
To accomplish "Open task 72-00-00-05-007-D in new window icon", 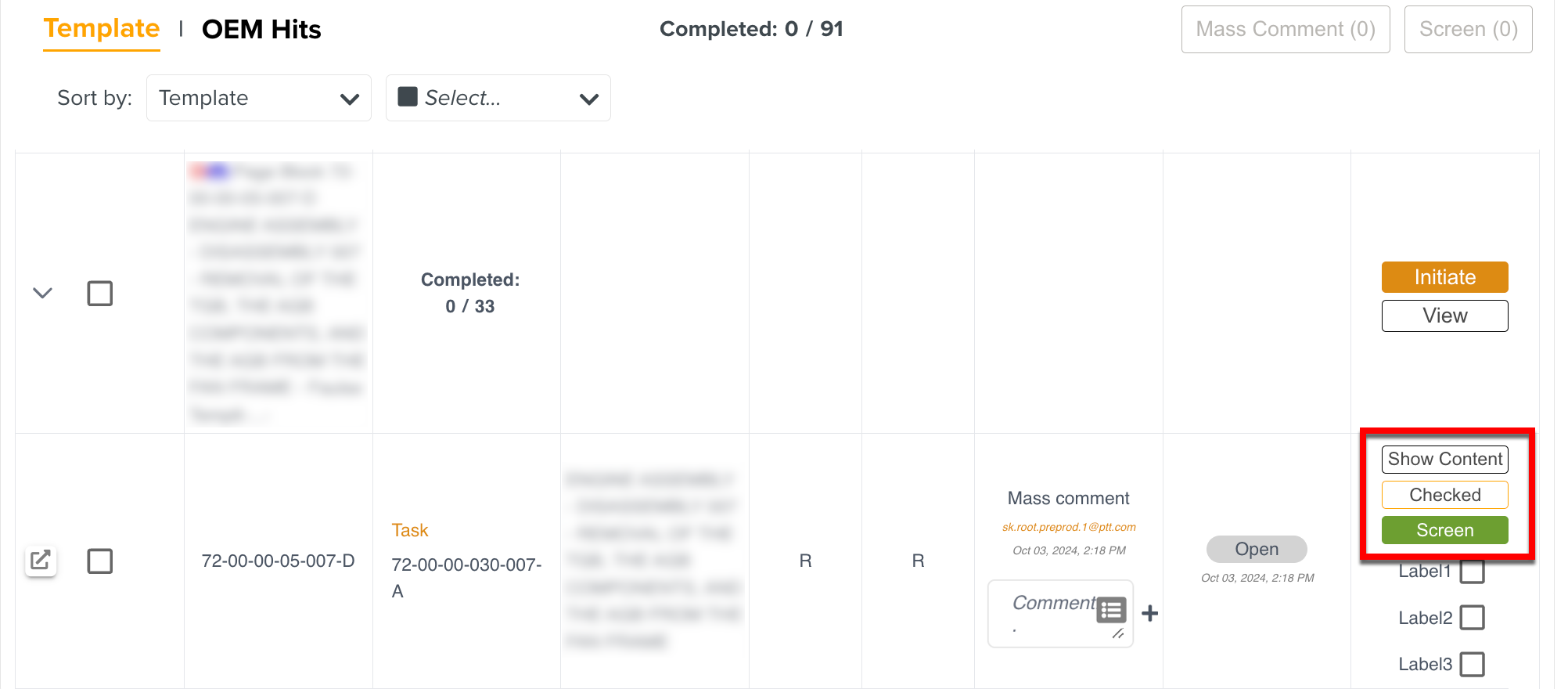I will pyautogui.click(x=41, y=560).
